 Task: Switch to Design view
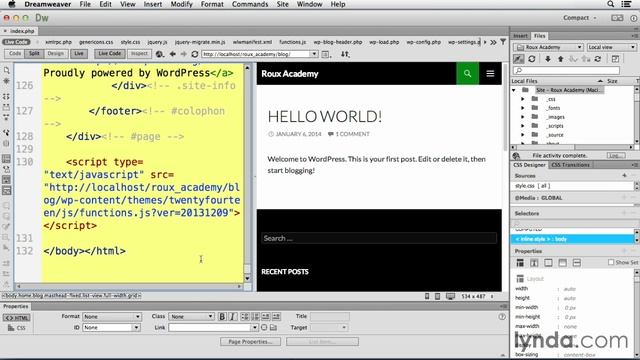56,53
